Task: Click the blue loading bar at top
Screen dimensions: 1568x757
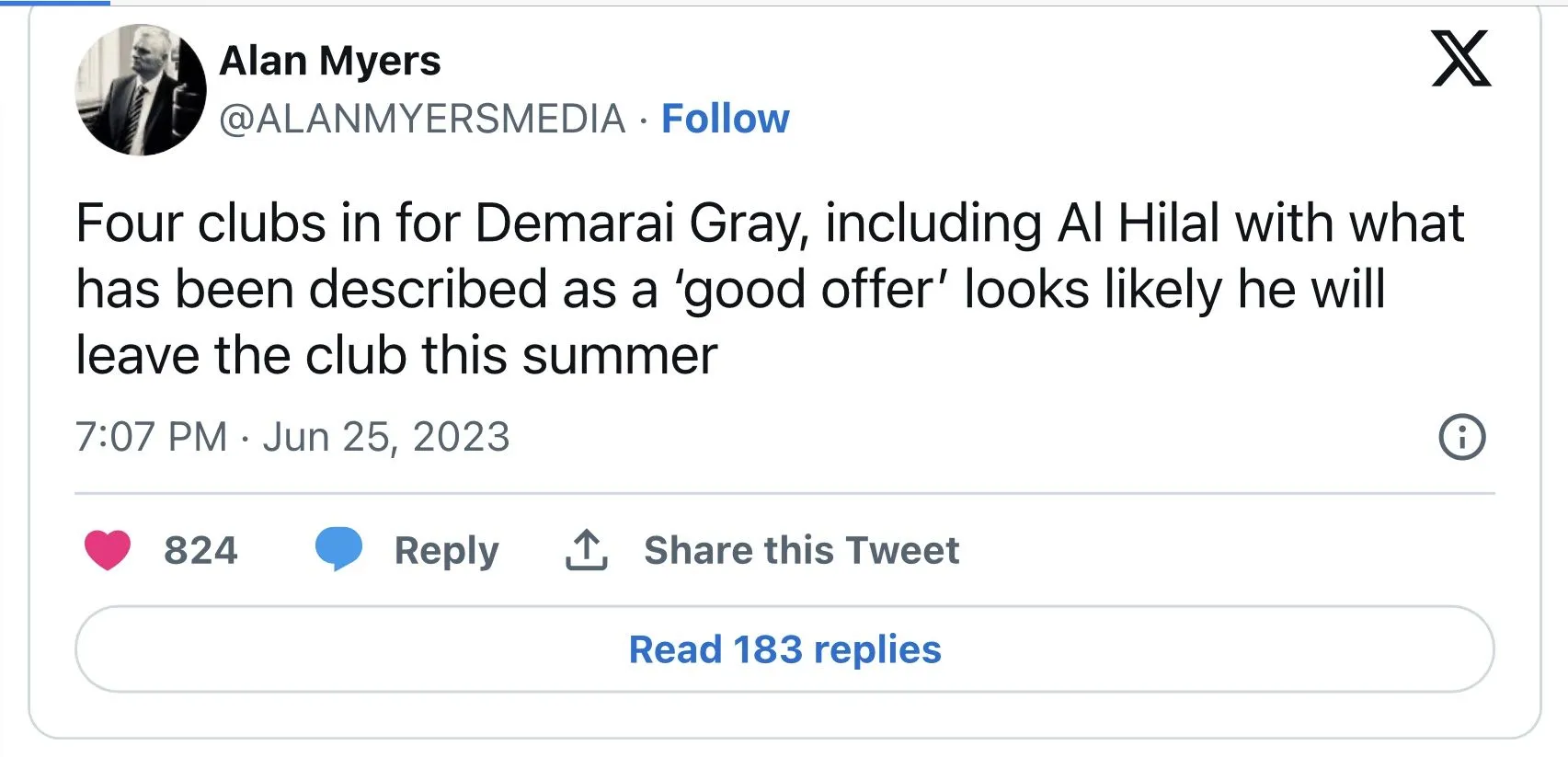Action: click(x=55, y=3)
